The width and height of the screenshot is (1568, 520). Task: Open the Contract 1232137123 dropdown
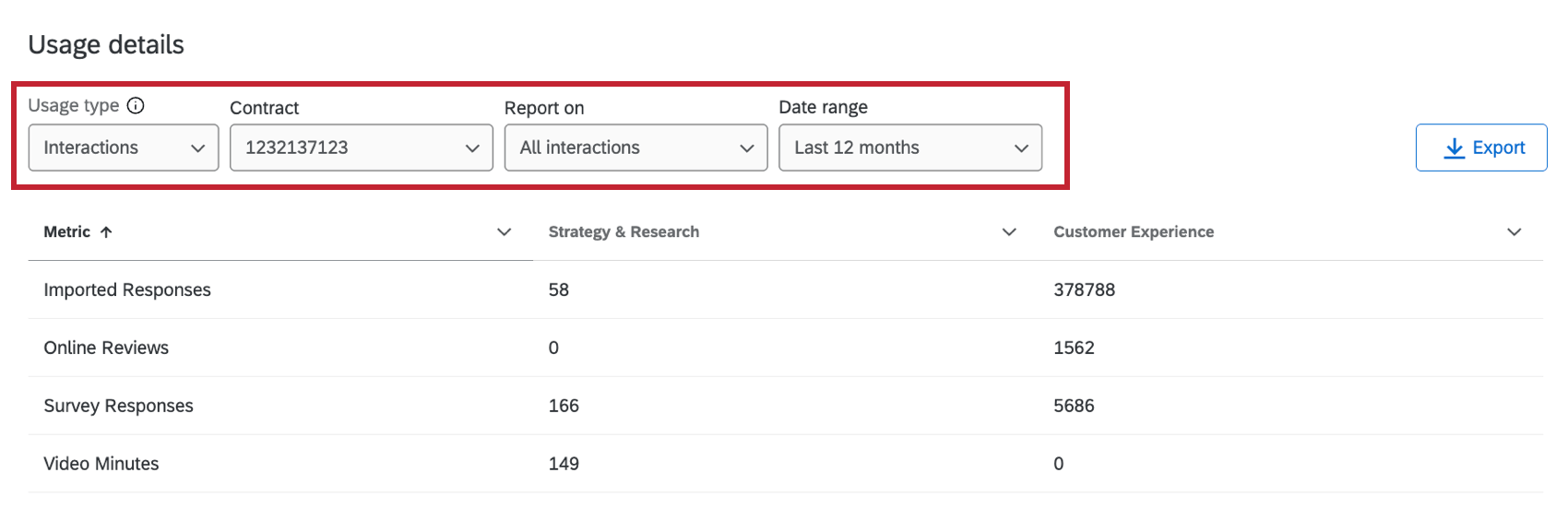(361, 148)
